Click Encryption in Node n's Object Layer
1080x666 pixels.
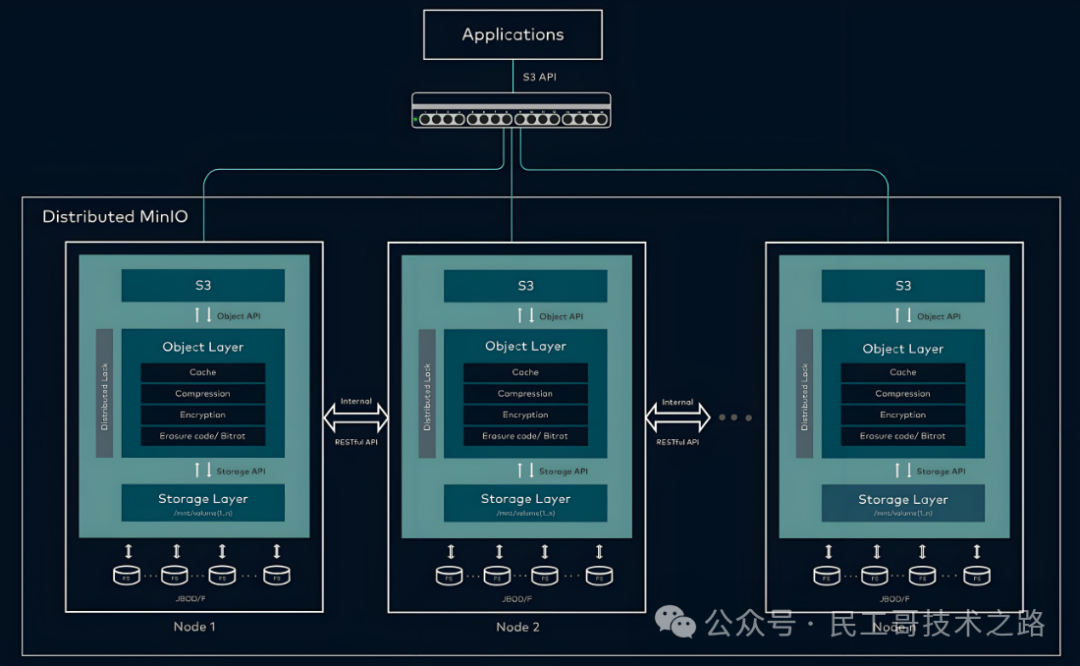(x=903, y=415)
